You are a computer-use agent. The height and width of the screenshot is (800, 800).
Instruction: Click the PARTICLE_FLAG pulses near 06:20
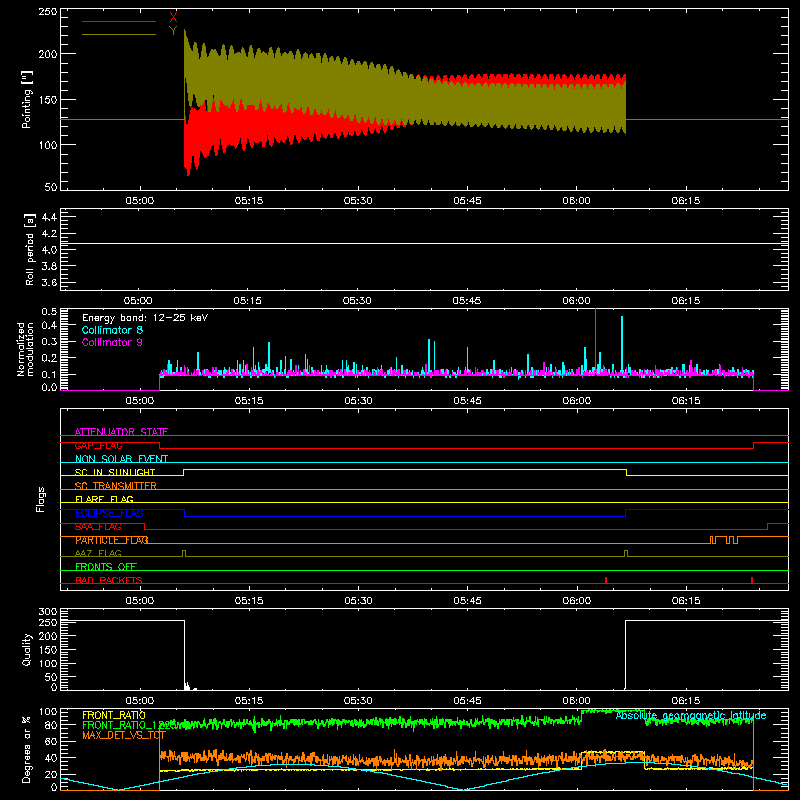724,540
